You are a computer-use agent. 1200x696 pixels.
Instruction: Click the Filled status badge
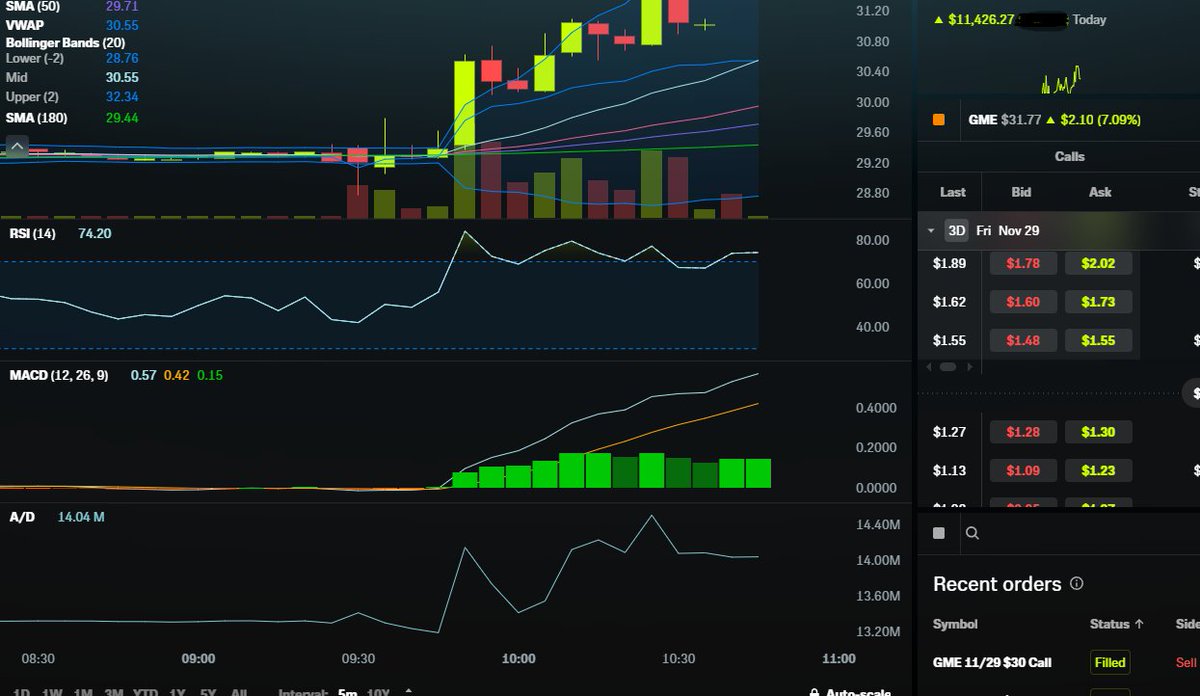pos(1110,662)
